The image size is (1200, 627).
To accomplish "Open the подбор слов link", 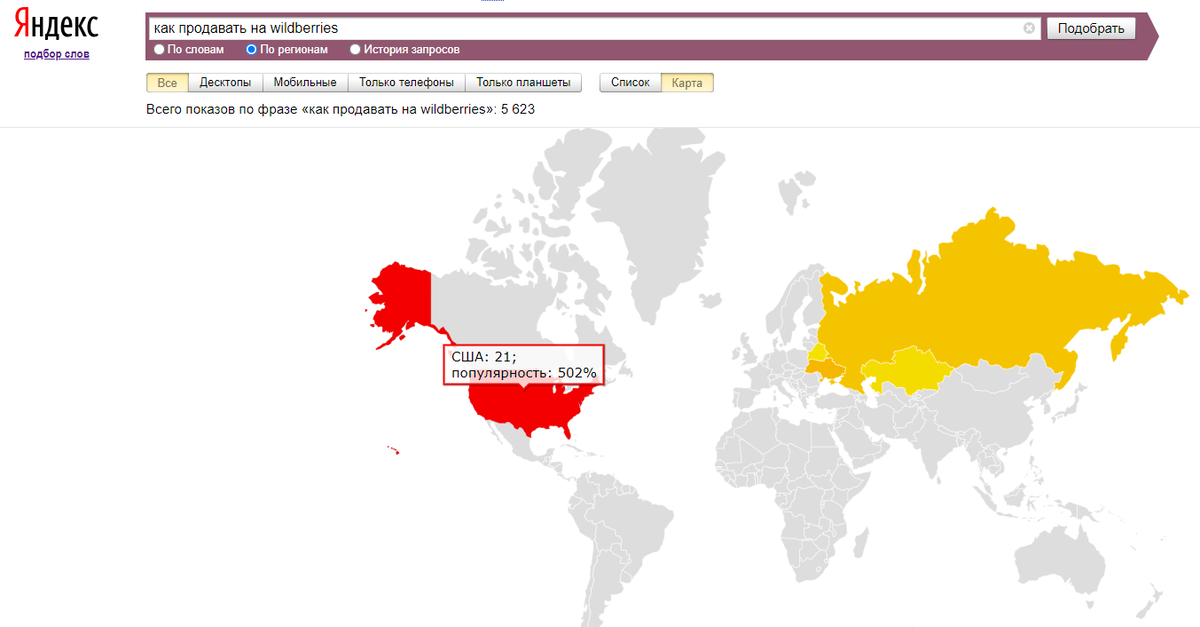I will pos(56,54).
